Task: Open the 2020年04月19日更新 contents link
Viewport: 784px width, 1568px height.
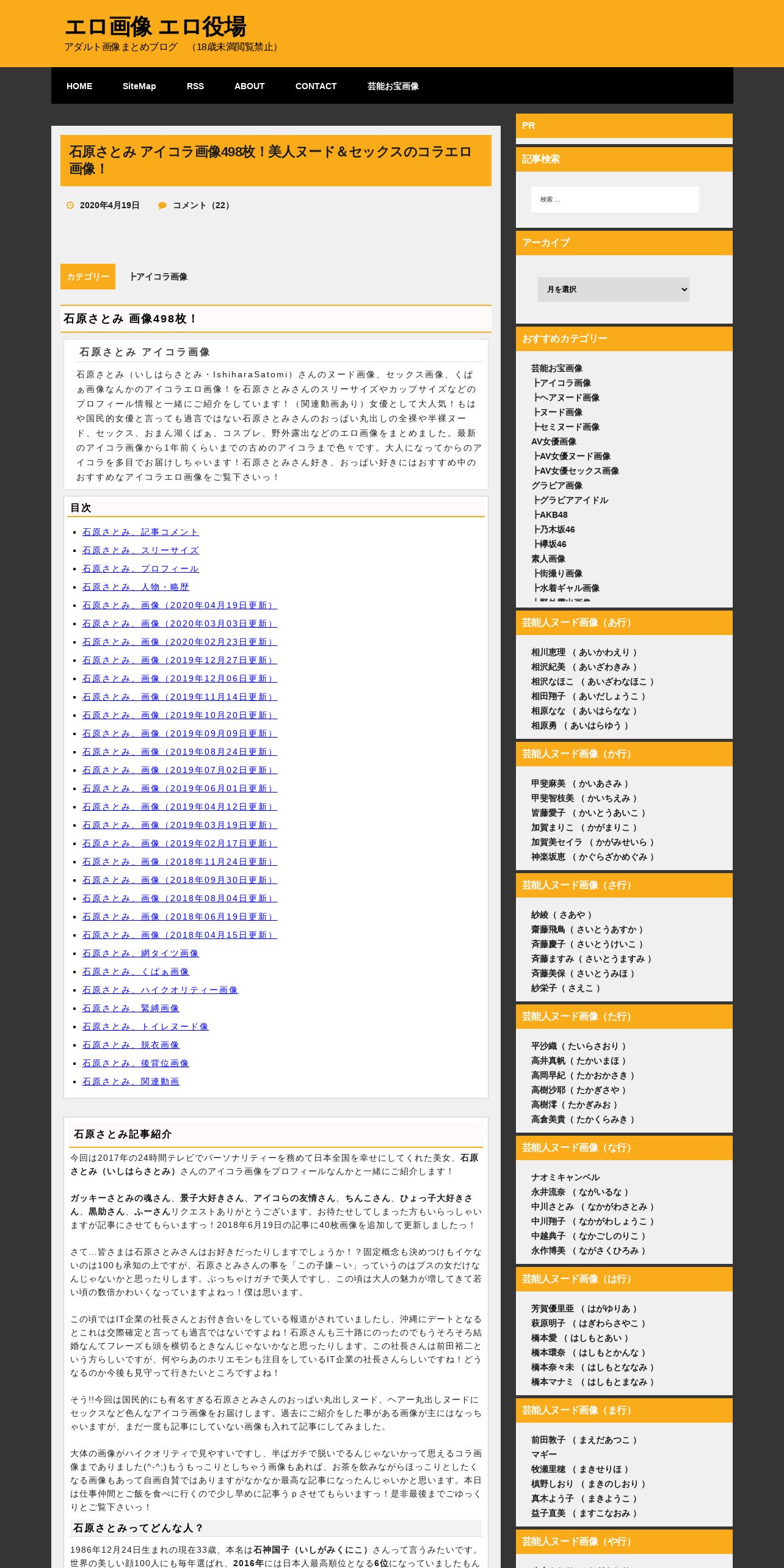Action: click(180, 605)
